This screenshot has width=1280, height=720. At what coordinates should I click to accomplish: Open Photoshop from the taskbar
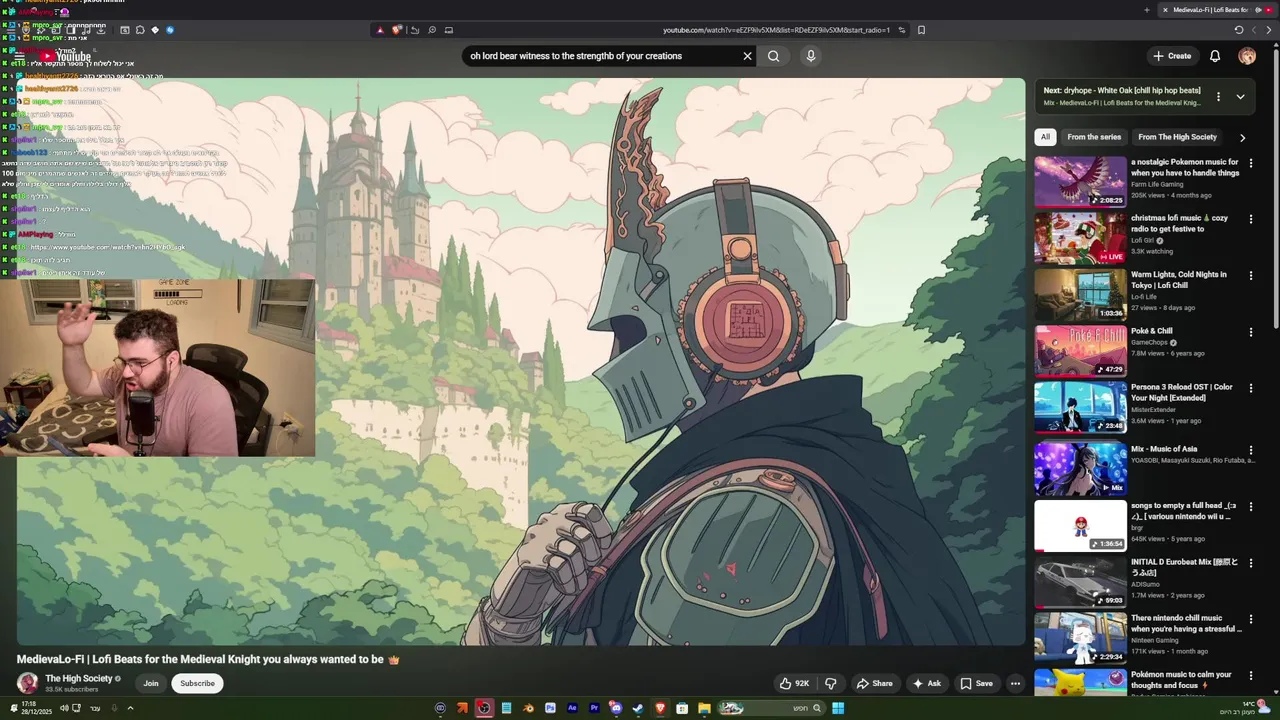point(550,708)
